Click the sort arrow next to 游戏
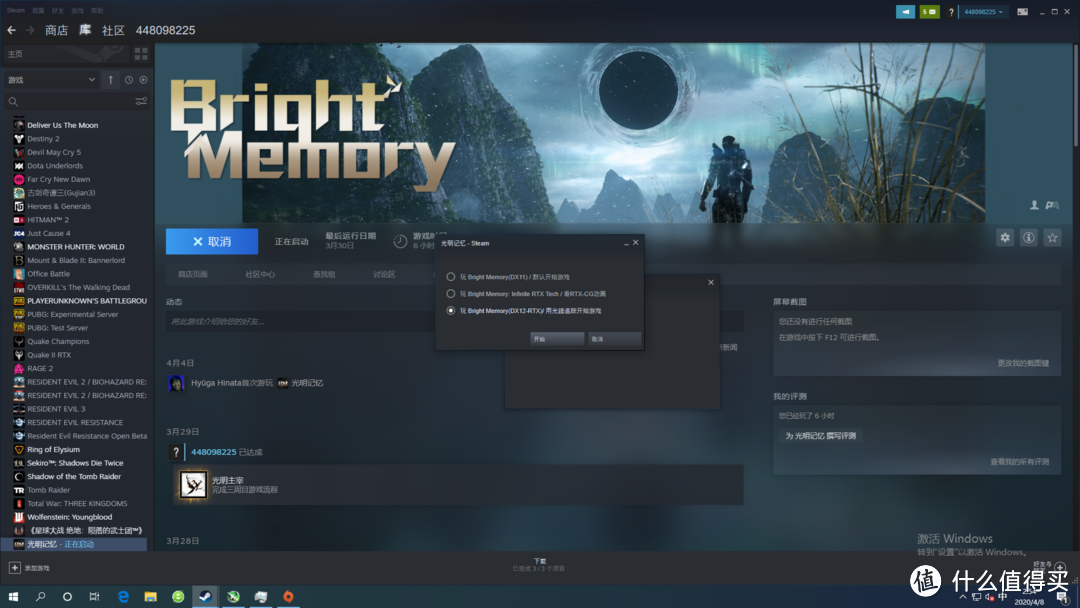The width and height of the screenshot is (1080, 608). point(110,80)
